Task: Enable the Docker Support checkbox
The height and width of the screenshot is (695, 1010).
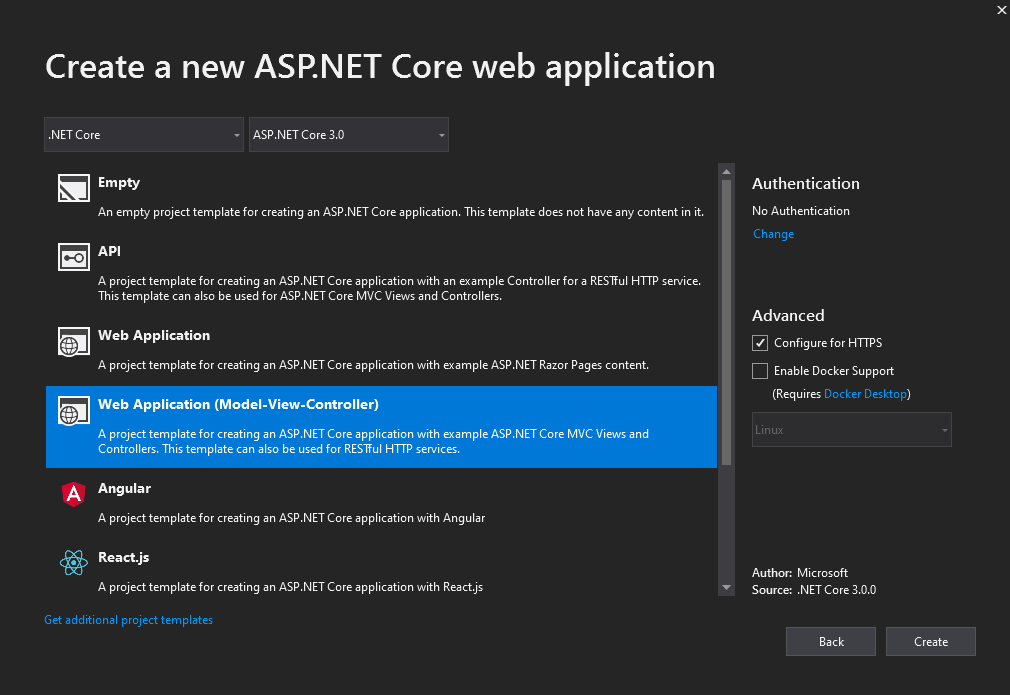Action: tap(760, 371)
